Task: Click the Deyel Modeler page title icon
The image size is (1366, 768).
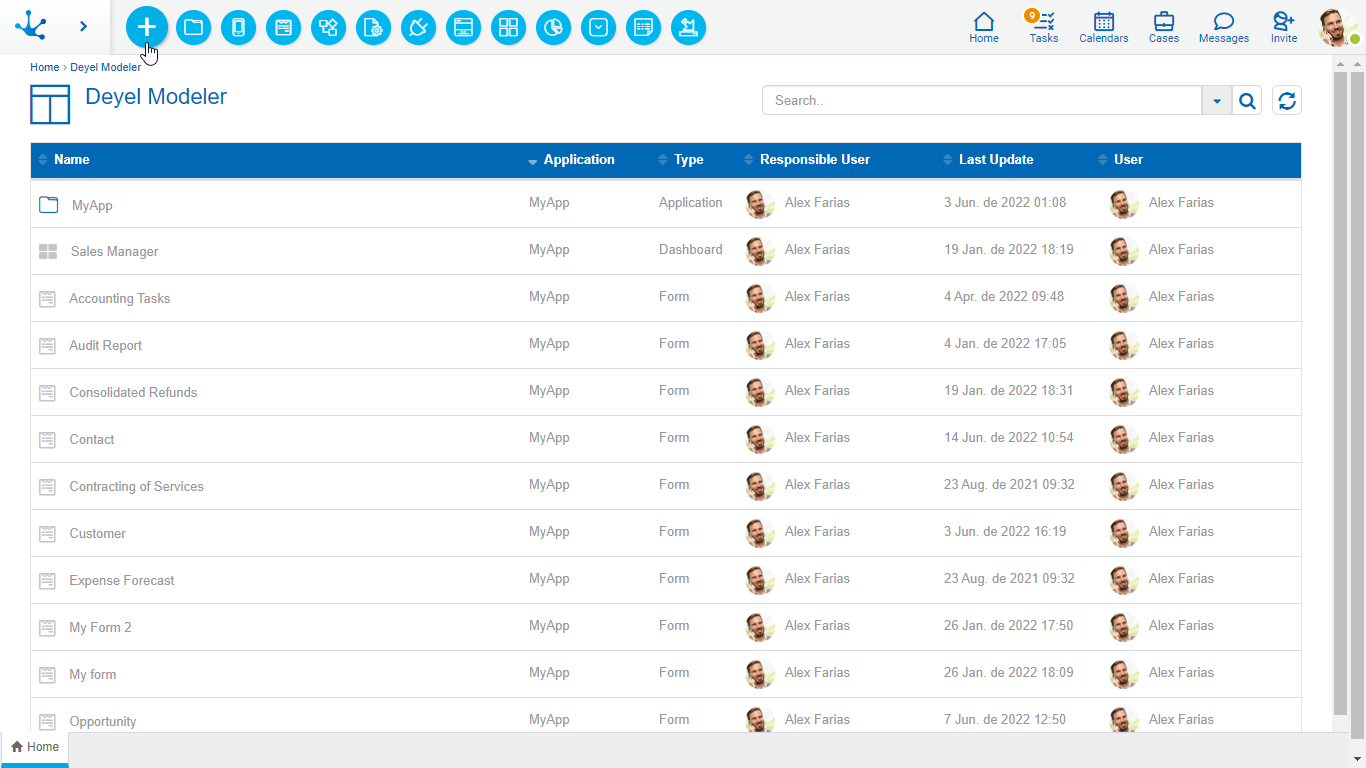Action: pyautogui.click(x=50, y=104)
